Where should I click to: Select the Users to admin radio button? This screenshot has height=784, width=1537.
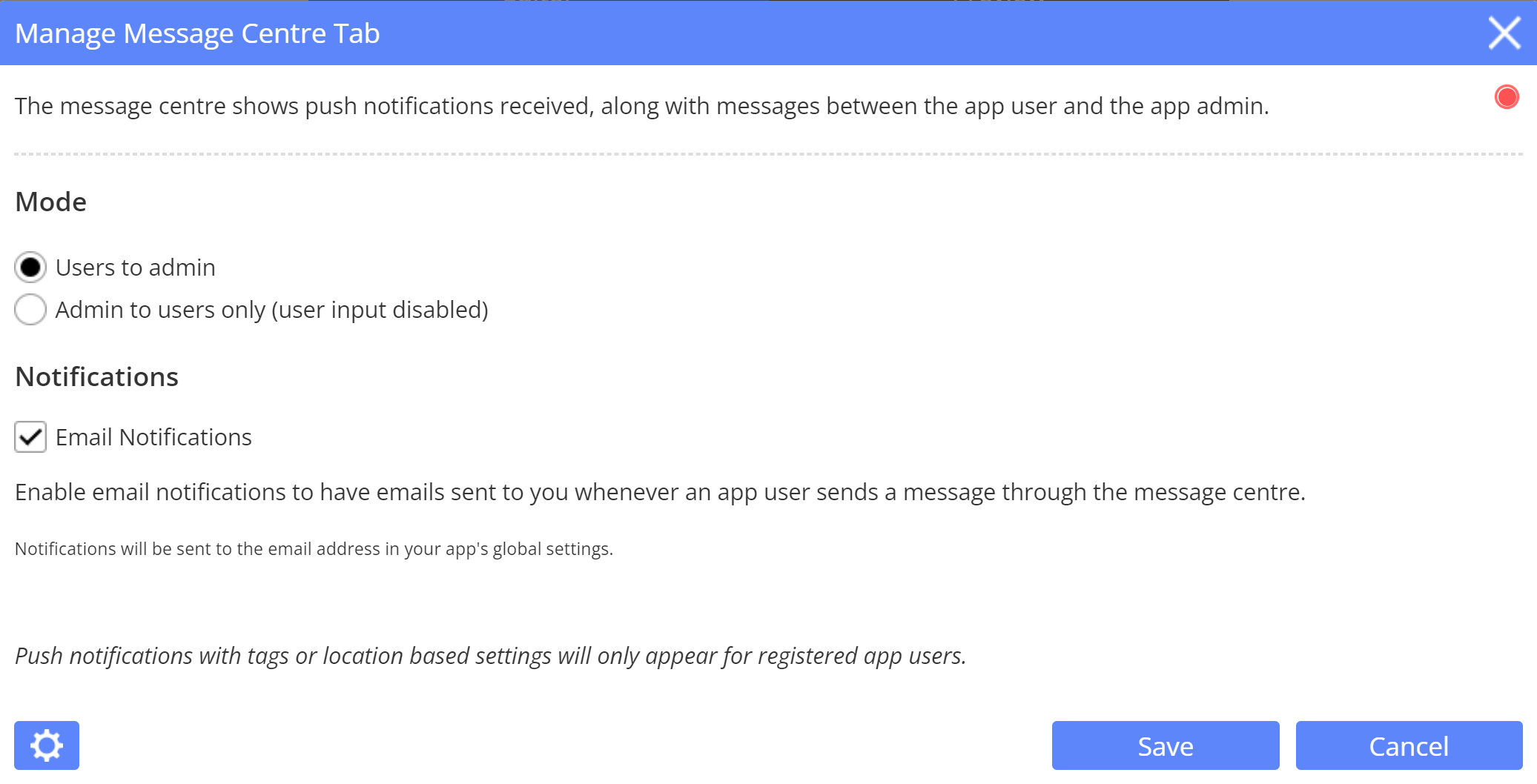30,268
